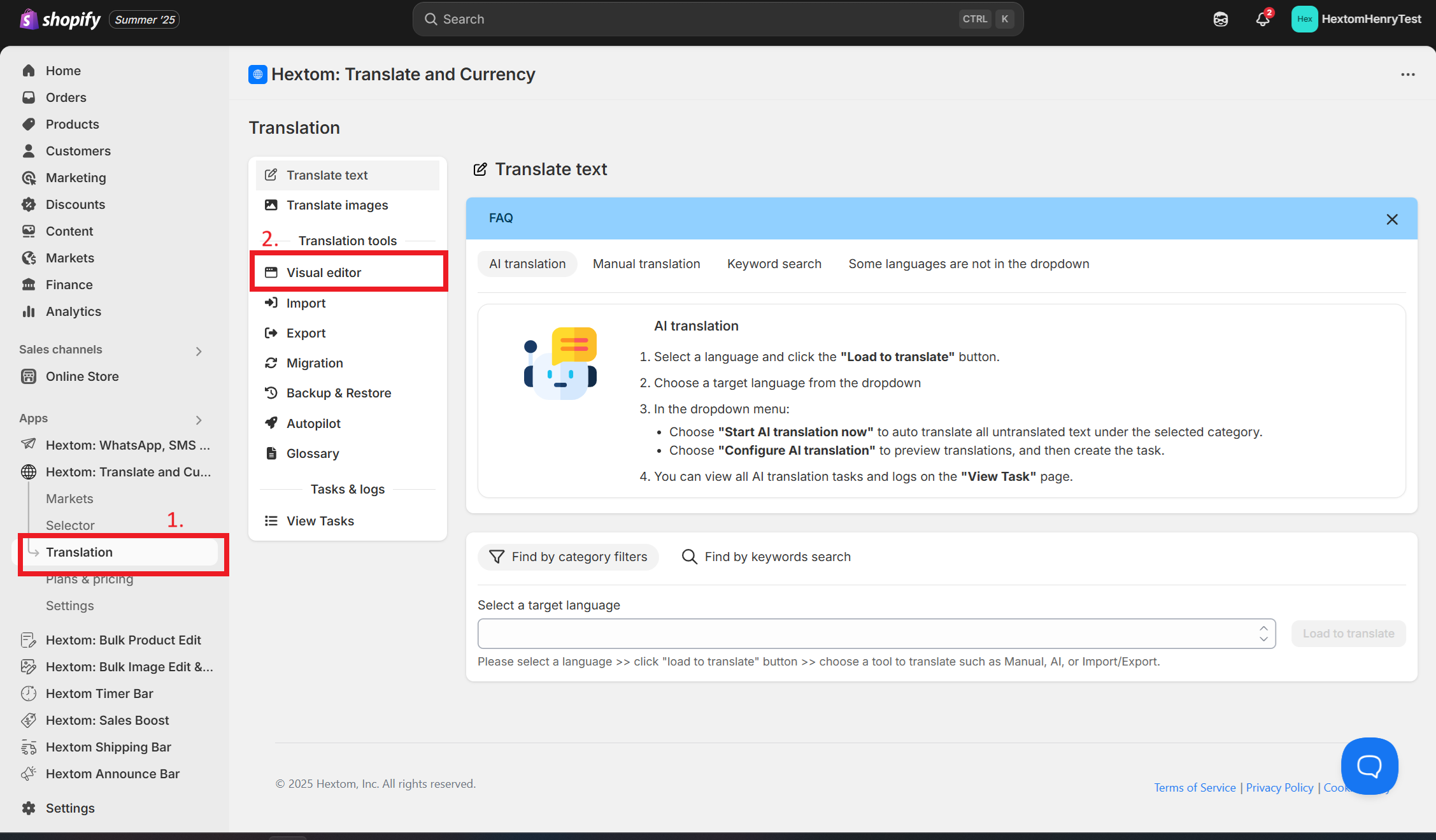Open the target language dropdown
The height and width of the screenshot is (840, 1436).
[x=876, y=634]
